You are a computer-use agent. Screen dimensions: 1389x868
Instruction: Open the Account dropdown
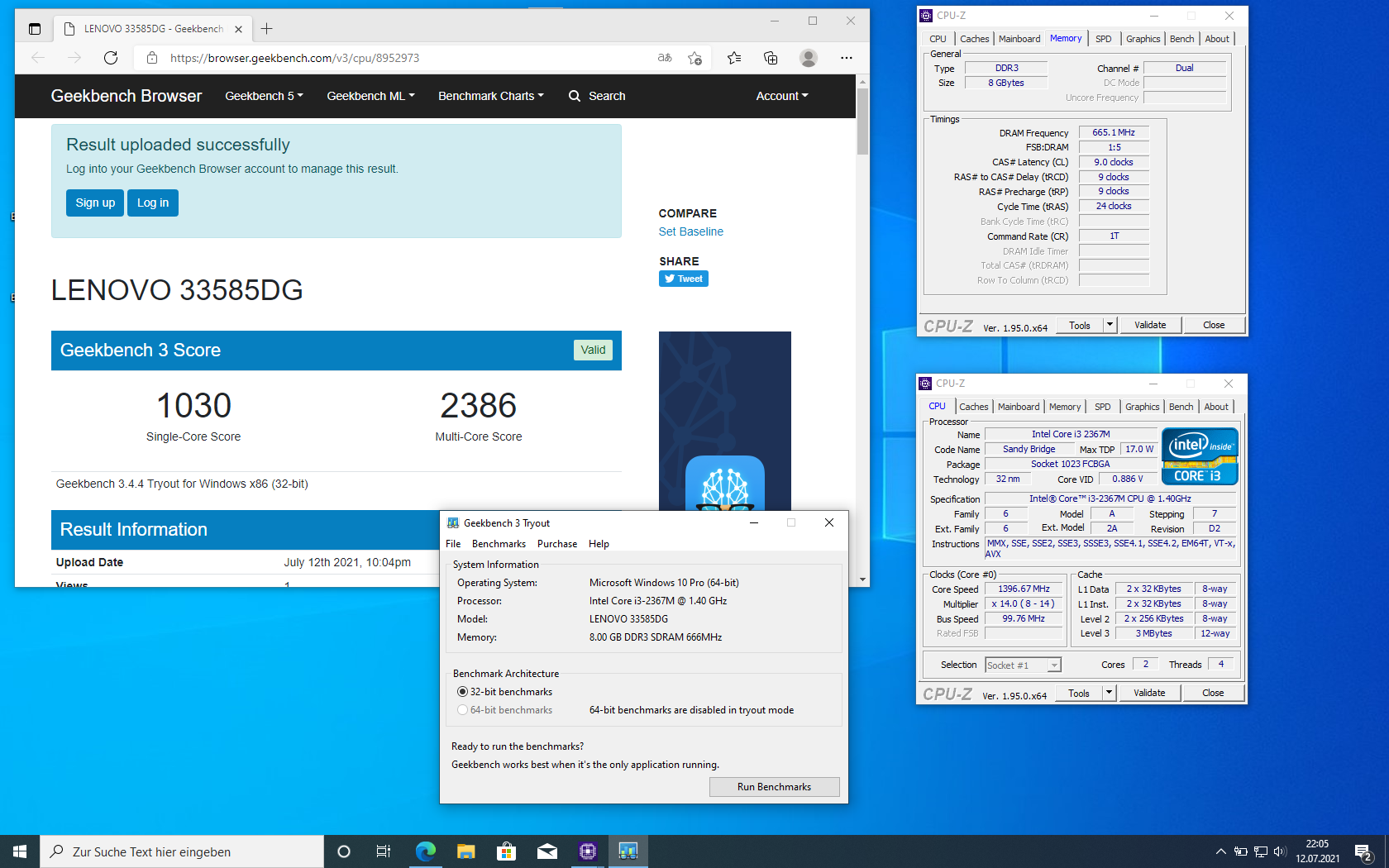(x=782, y=96)
